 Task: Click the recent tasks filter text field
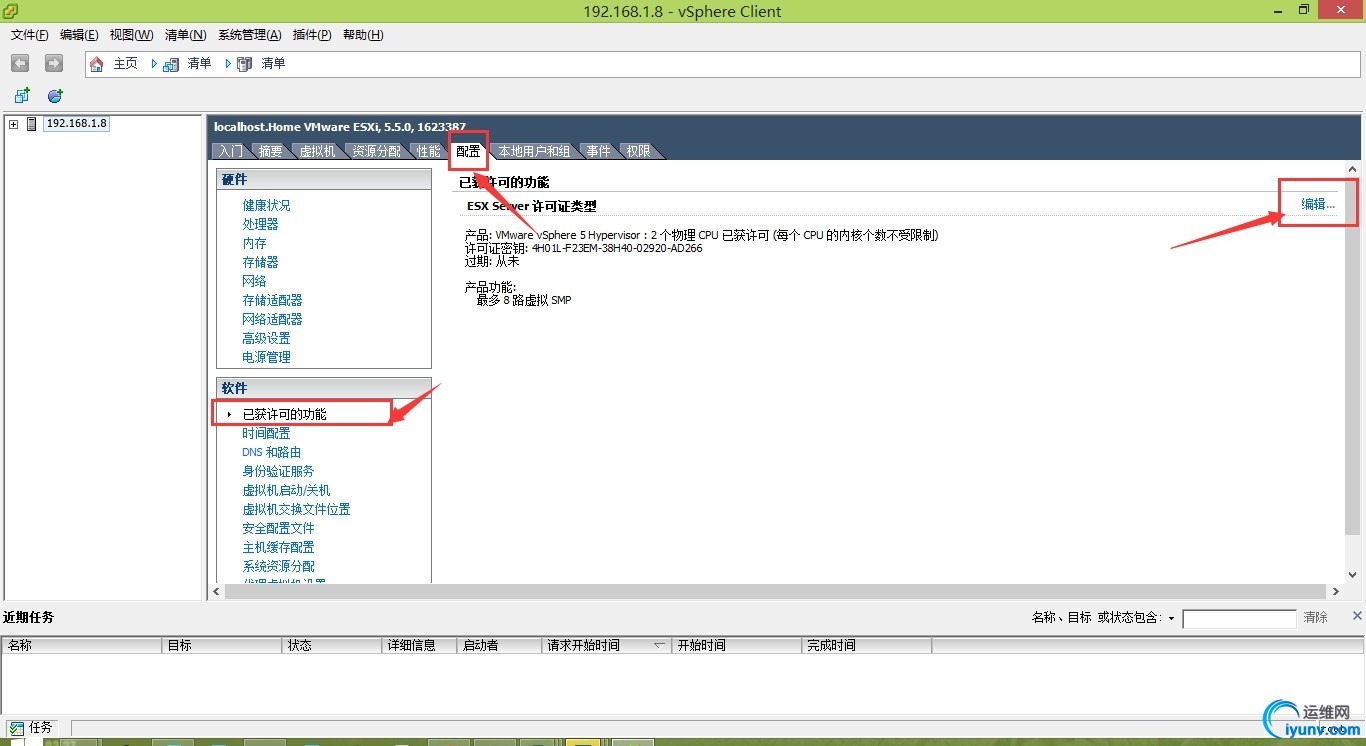(1239, 619)
